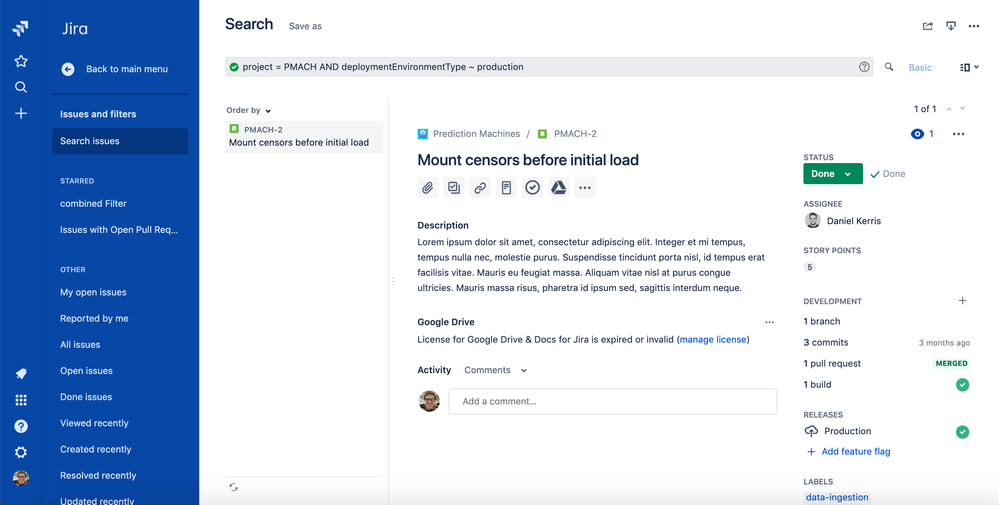Open starred items via the star icon
Viewport: 999px width, 505px height.
point(21,61)
